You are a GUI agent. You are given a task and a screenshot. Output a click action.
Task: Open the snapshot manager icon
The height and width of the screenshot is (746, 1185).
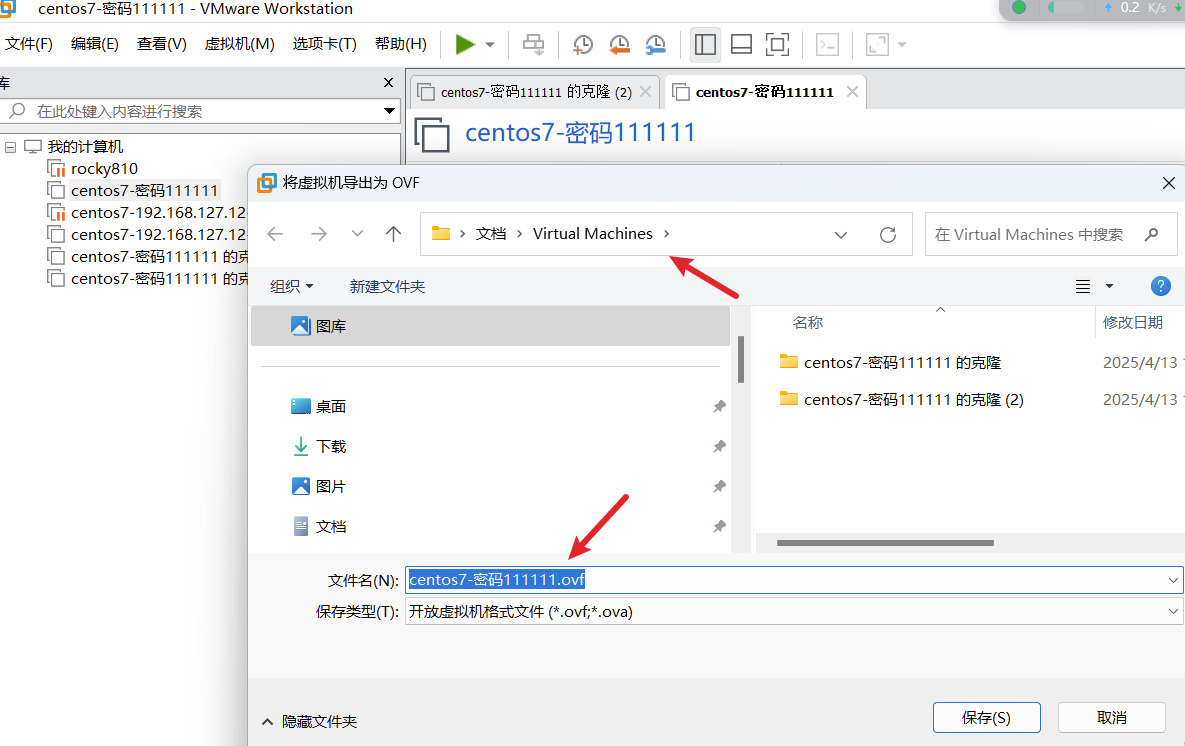tap(655, 45)
